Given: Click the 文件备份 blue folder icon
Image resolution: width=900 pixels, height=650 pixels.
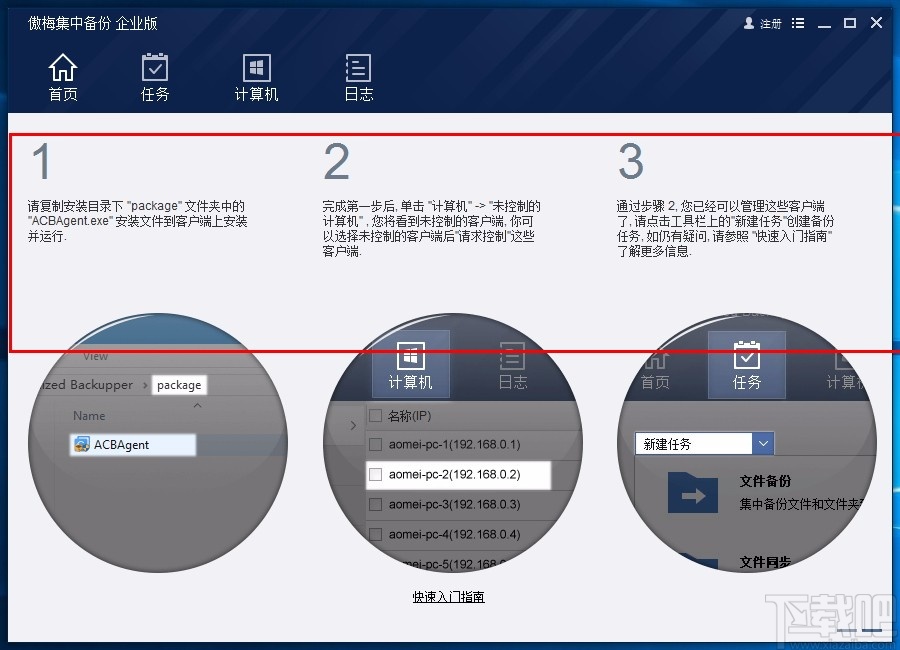Looking at the screenshot, I should (x=690, y=493).
